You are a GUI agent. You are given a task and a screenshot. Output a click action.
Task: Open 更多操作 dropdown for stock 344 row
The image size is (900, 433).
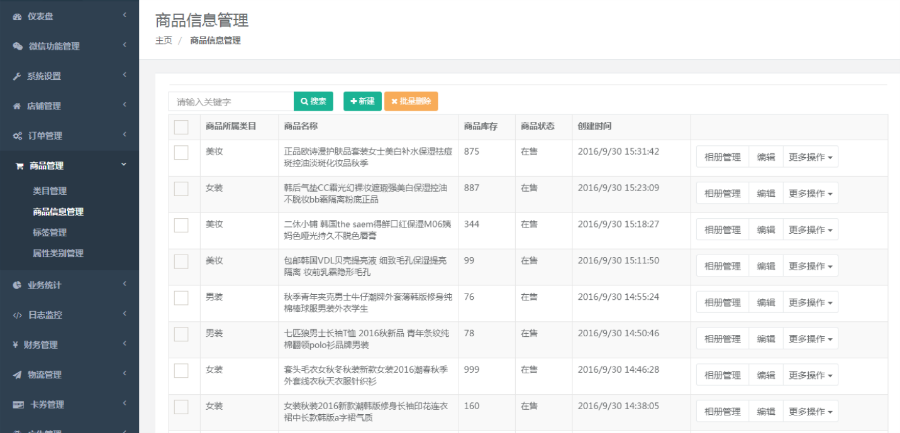(810, 230)
